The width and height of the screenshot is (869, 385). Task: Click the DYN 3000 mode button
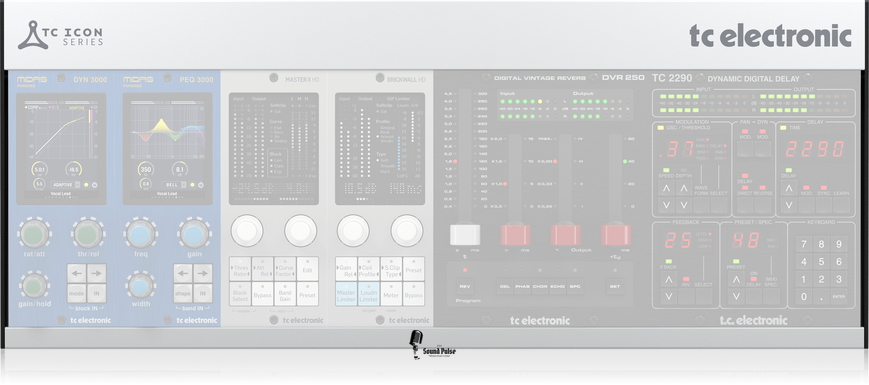[x=76, y=293]
